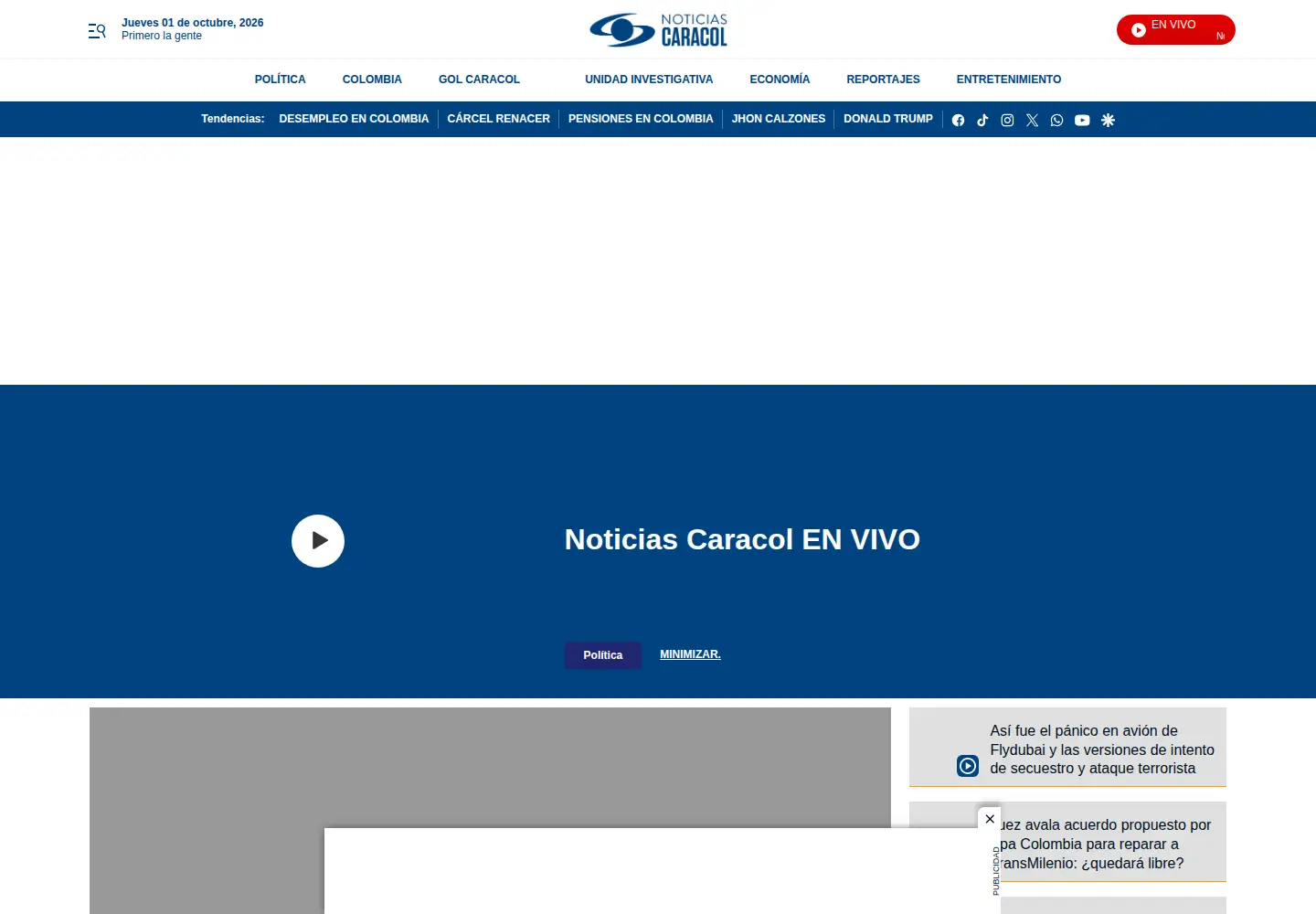The image size is (1316, 914).
Task: Select trending topic JHON CALZONES
Action: pos(779,119)
